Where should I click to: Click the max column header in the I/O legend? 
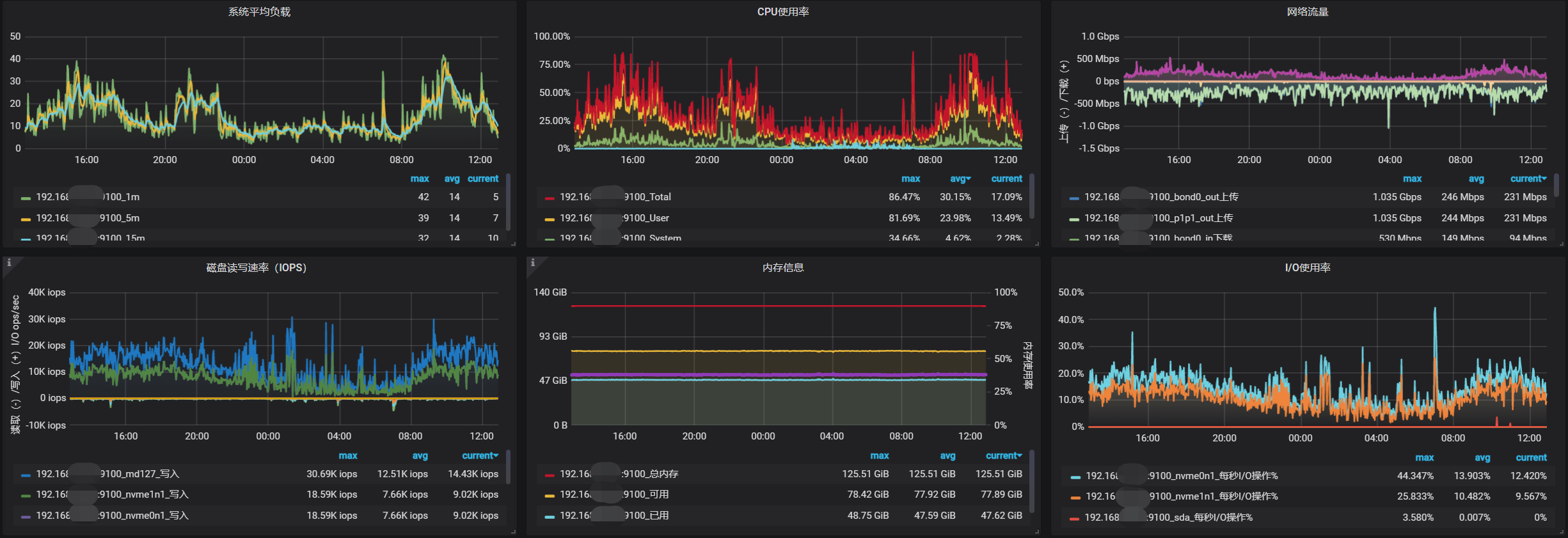coord(1424,457)
